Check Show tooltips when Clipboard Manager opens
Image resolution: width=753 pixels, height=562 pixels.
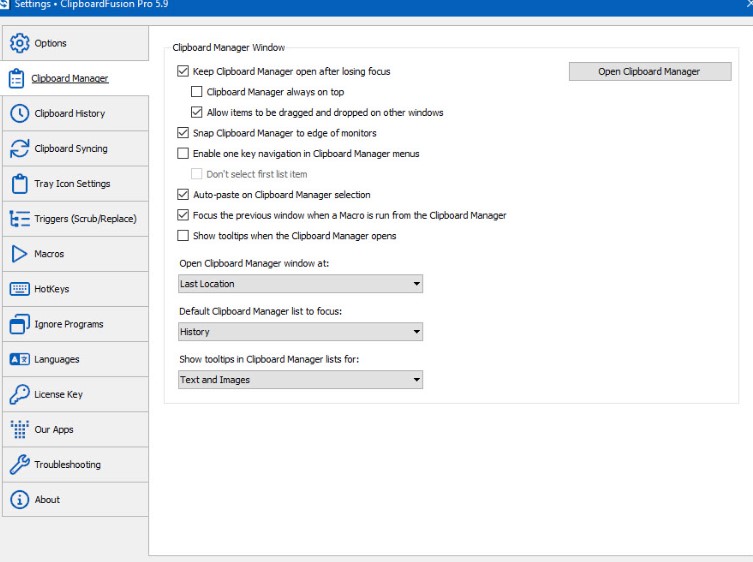point(183,236)
